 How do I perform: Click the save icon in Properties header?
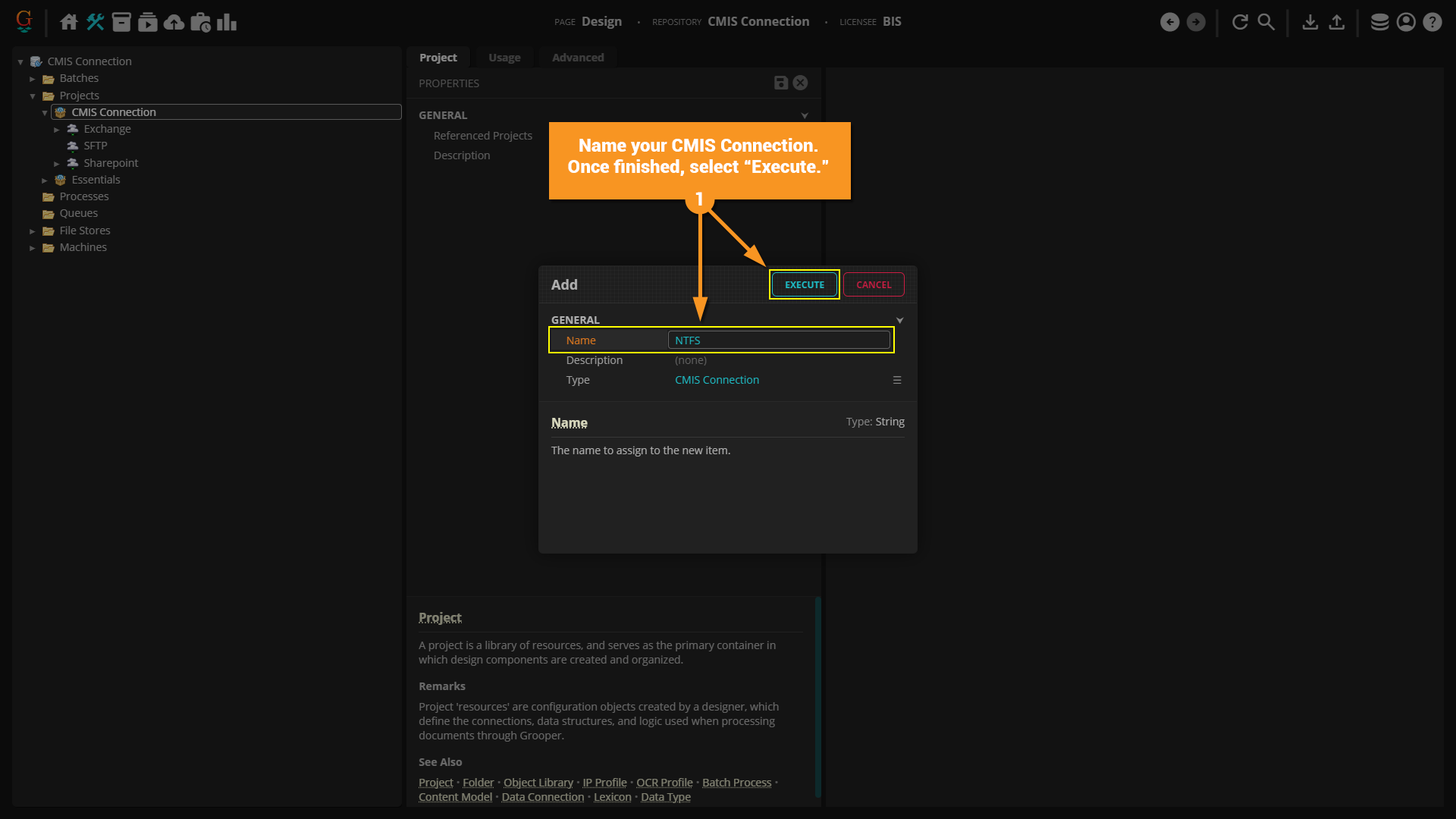pyautogui.click(x=780, y=83)
